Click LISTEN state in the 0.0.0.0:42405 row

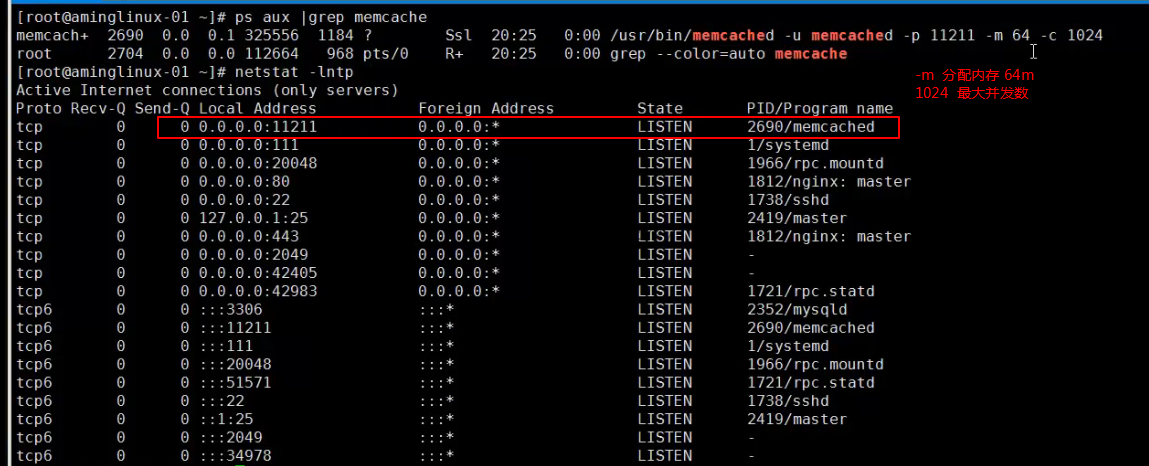click(664, 273)
